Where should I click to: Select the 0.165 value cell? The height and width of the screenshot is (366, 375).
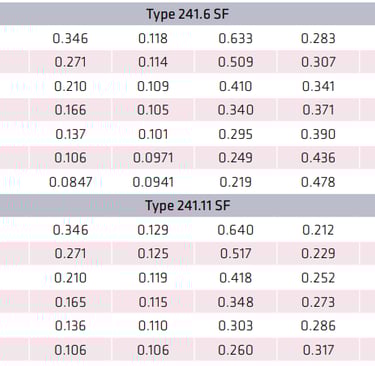(70, 302)
